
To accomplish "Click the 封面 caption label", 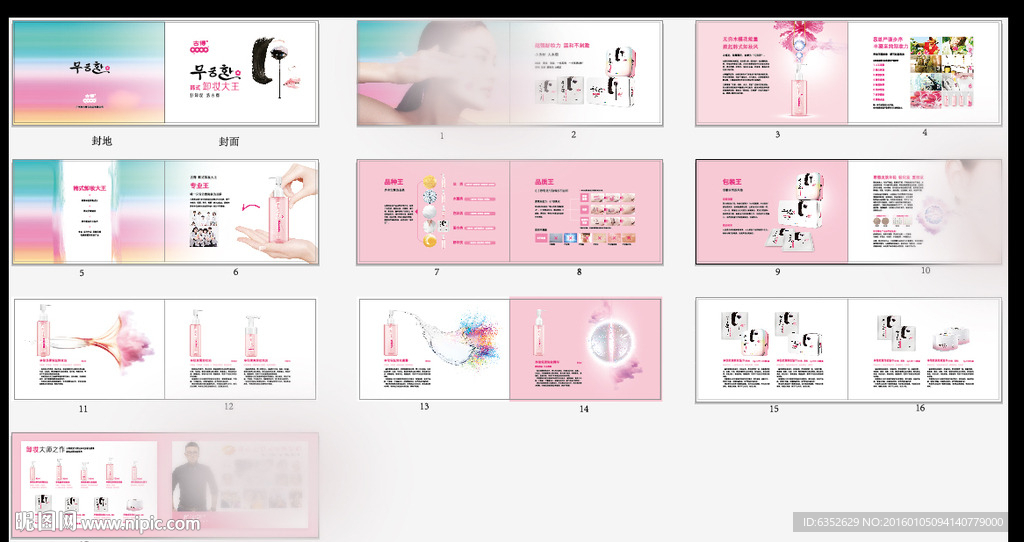I will pyautogui.click(x=229, y=141).
